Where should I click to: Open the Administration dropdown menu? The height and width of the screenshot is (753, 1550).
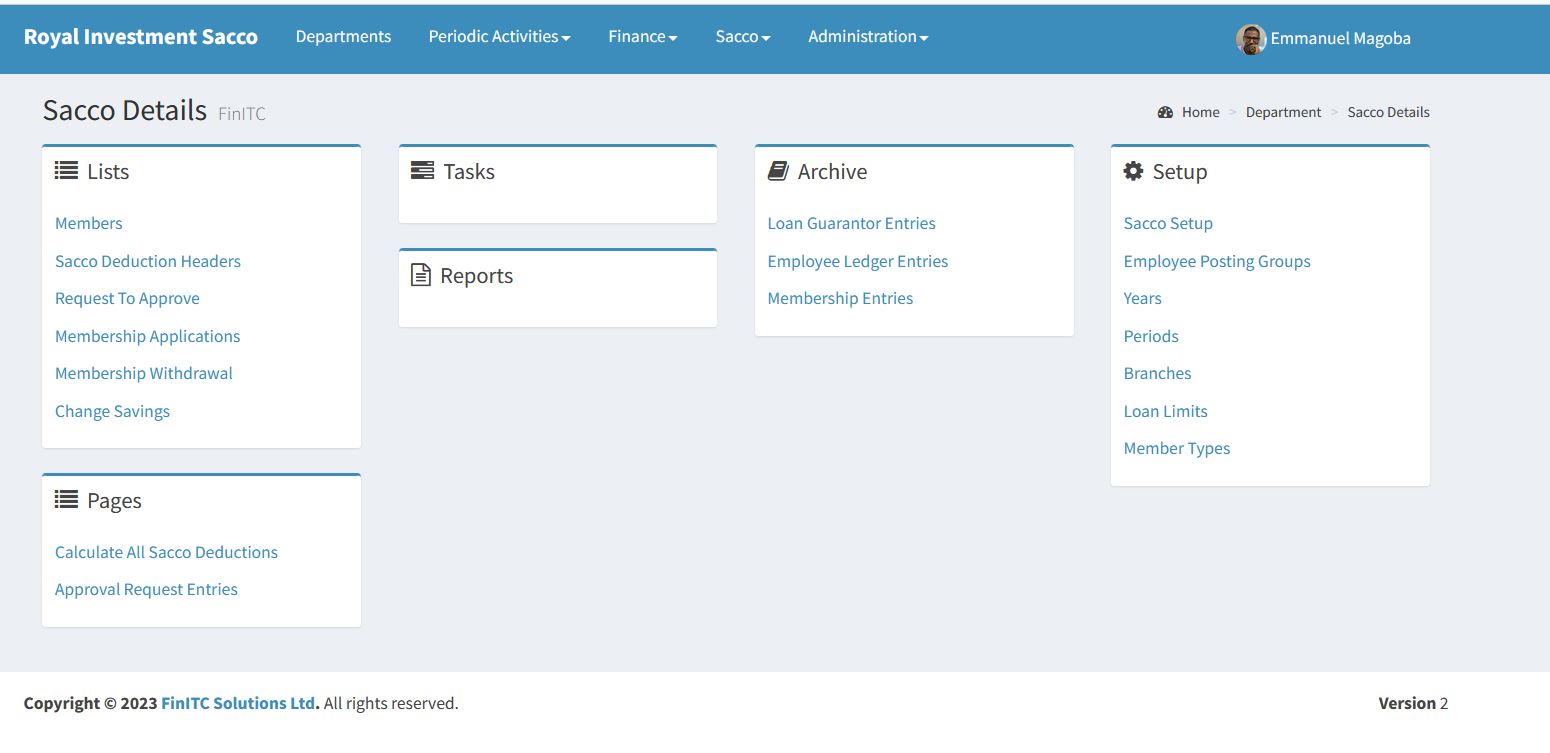(868, 36)
